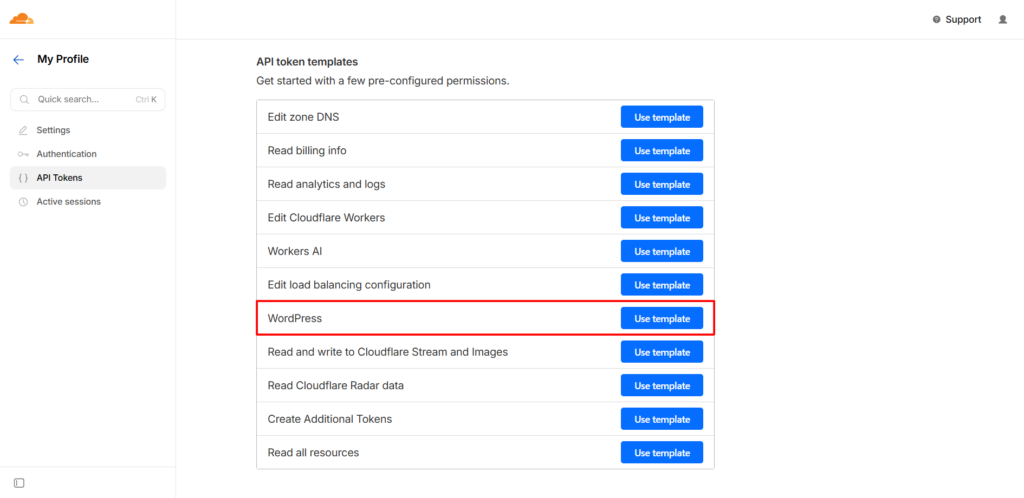
Task: Click the API Tokens braces icon
Action: 24,178
